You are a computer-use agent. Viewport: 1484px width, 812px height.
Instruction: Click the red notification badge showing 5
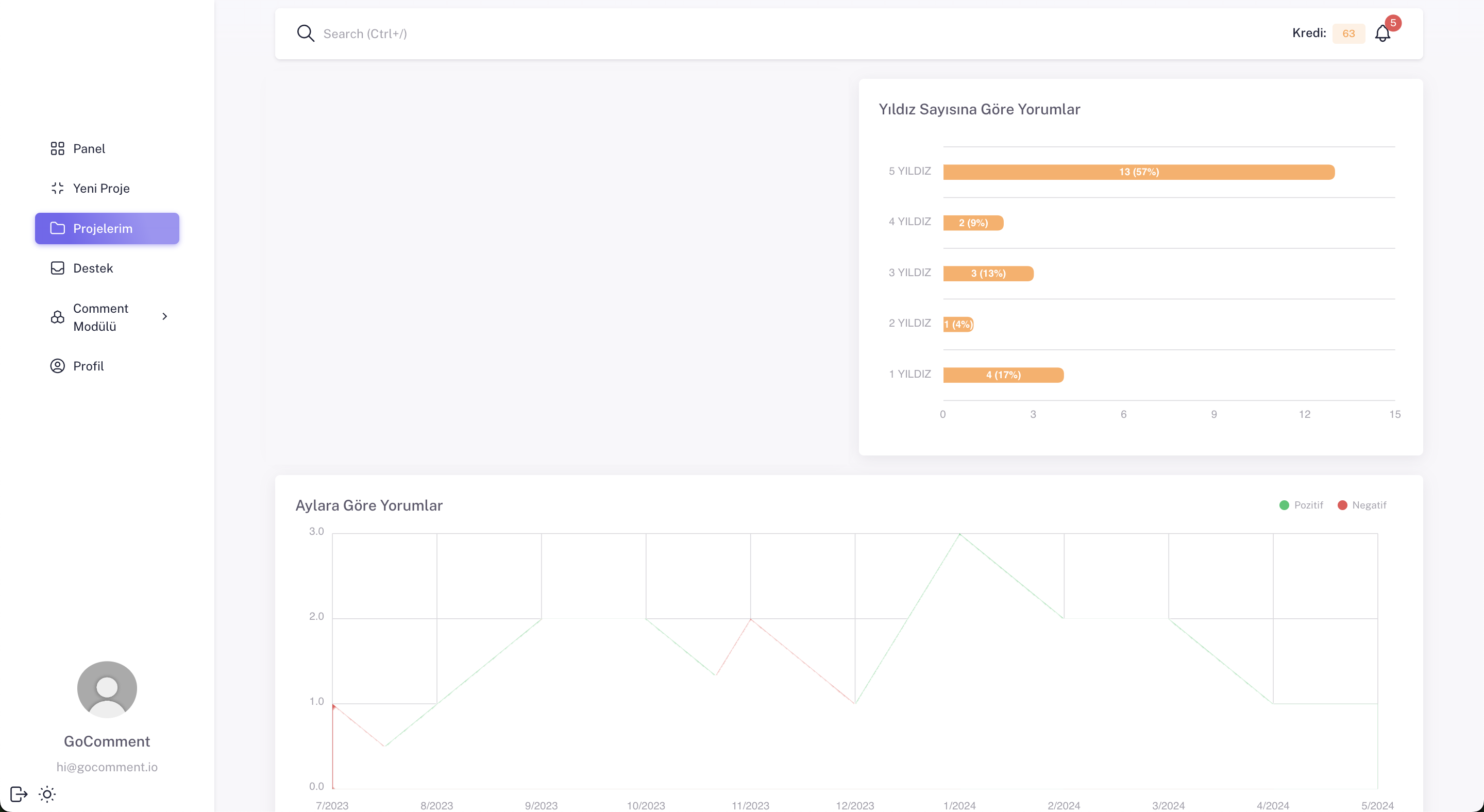click(1393, 23)
